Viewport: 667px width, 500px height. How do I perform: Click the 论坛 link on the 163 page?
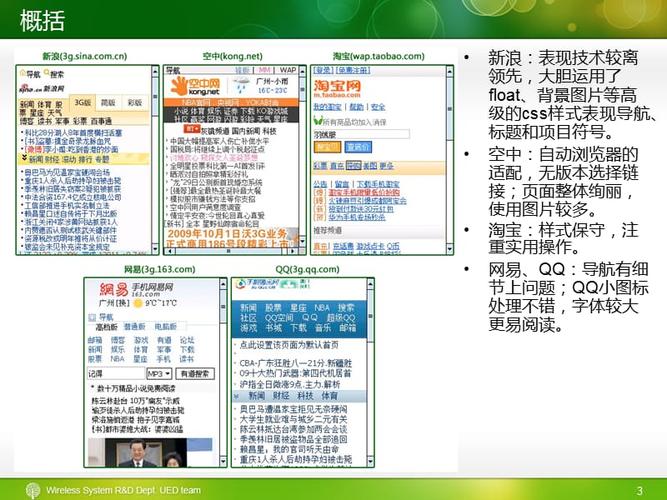tap(187, 340)
